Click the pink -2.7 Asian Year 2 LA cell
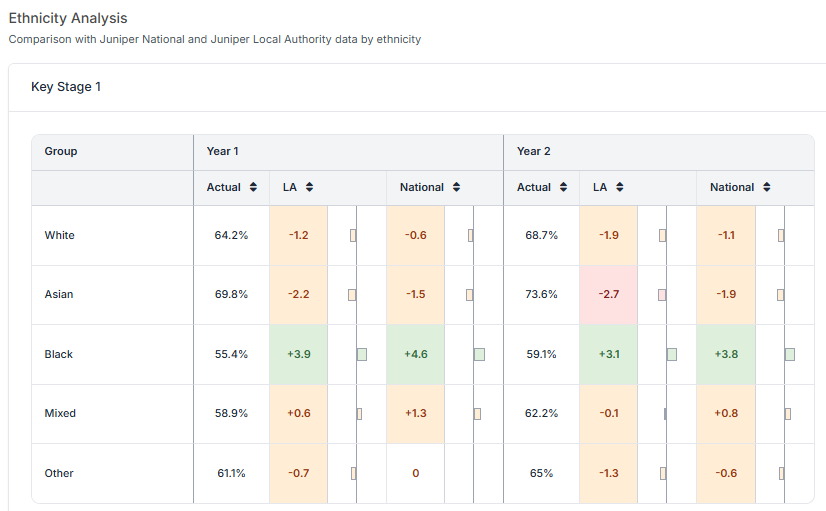This screenshot has height=511, width=826. pos(608,295)
